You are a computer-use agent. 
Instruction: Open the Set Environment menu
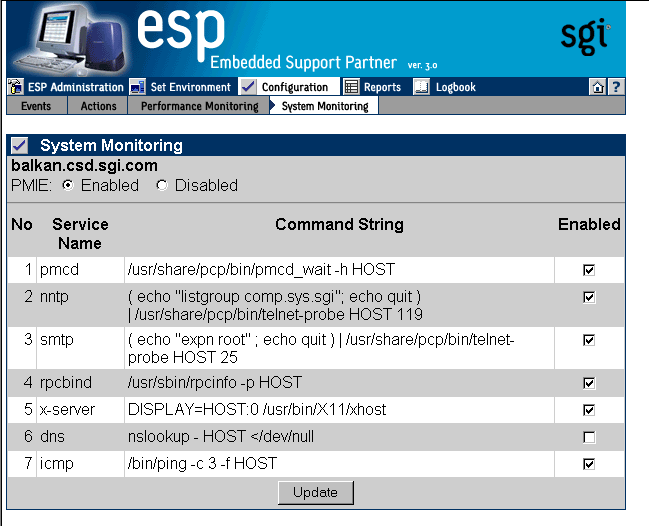[x=190, y=87]
